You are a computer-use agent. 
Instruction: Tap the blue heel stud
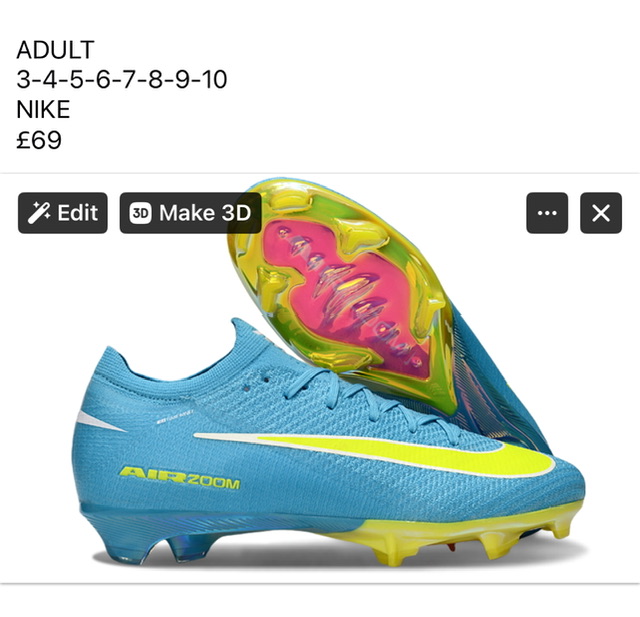point(190,548)
